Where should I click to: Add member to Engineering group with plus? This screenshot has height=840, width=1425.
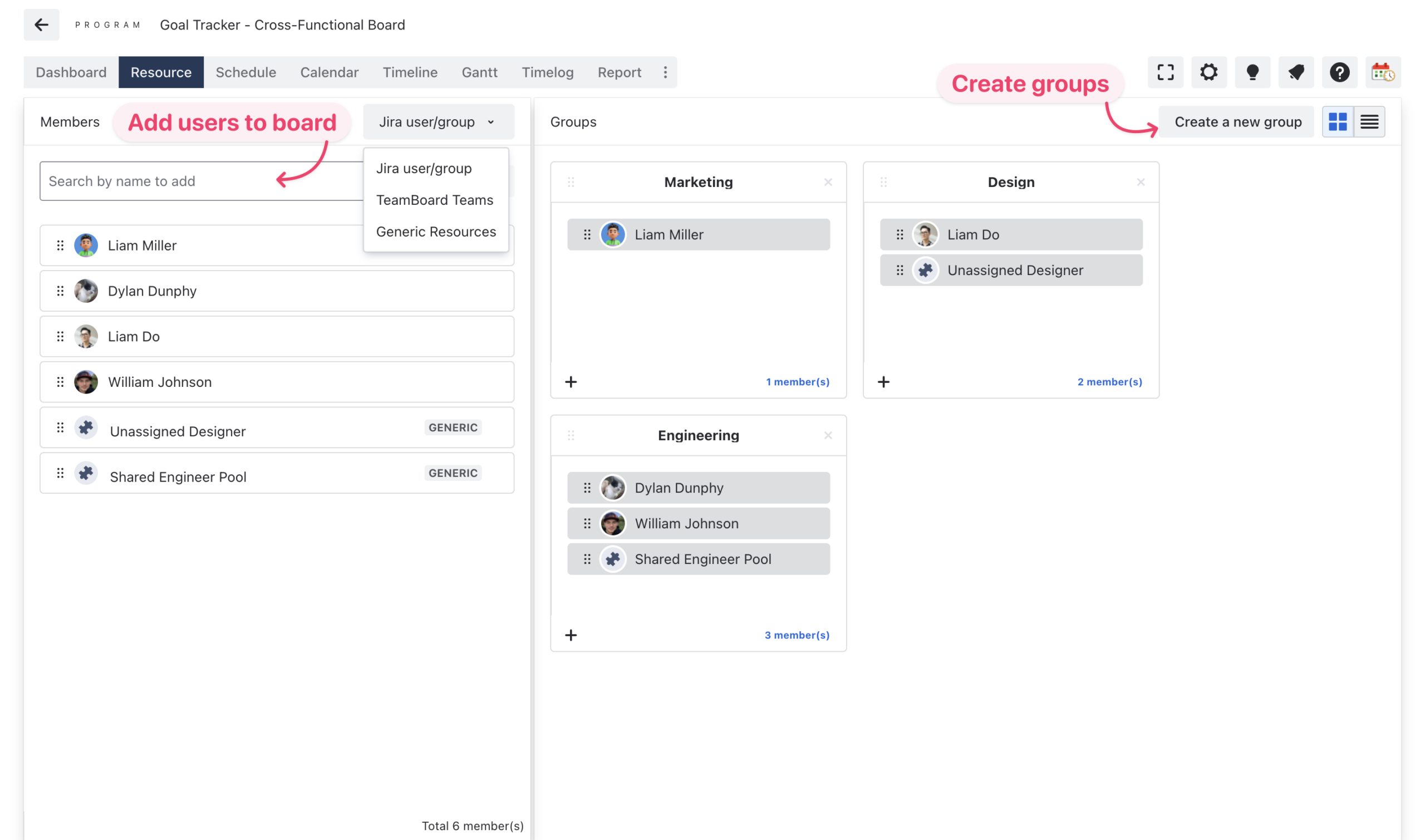pos(571,635)
